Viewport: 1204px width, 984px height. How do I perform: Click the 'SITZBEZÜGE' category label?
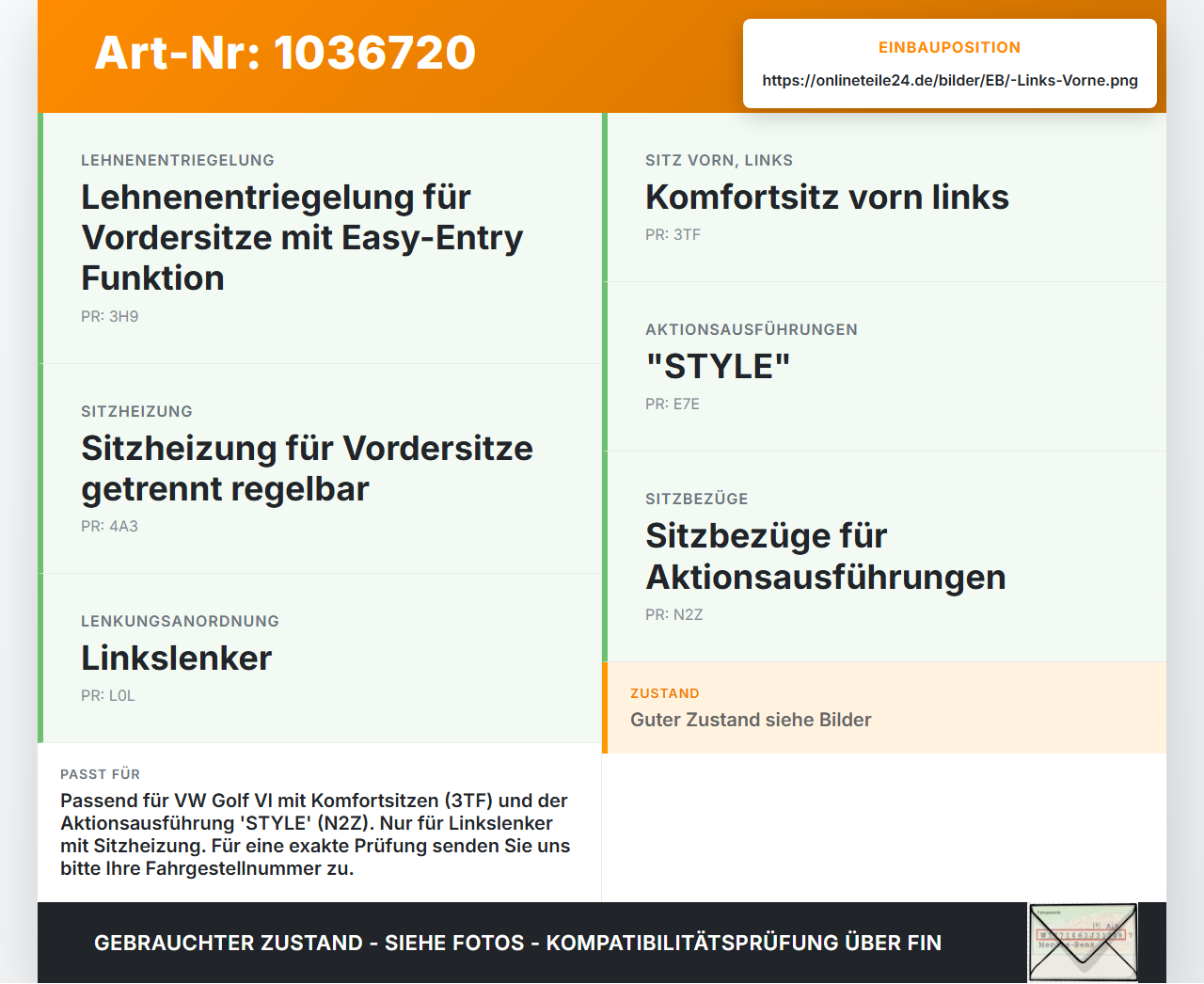click(x=697, y=499)
